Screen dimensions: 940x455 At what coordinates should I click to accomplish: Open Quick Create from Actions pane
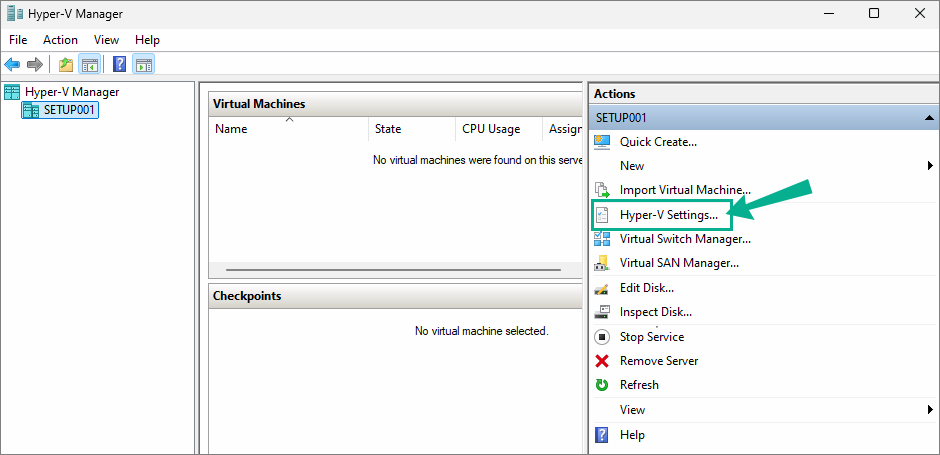click(658, 142)
